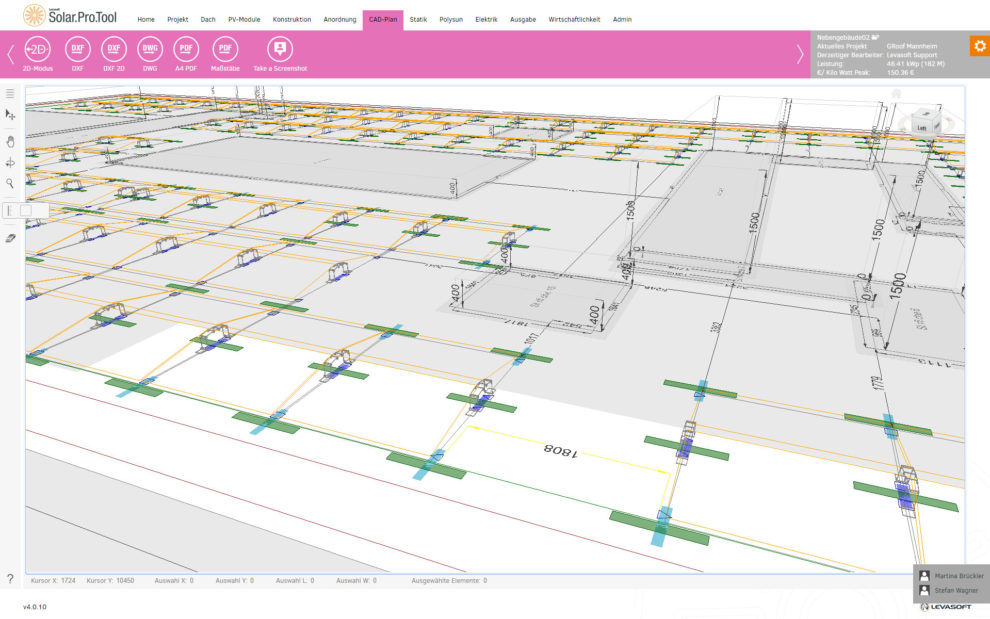The width and height of the screenshot is (990, 619).
Task: Select the pan hand tool
Action: [x=11, y=140]
